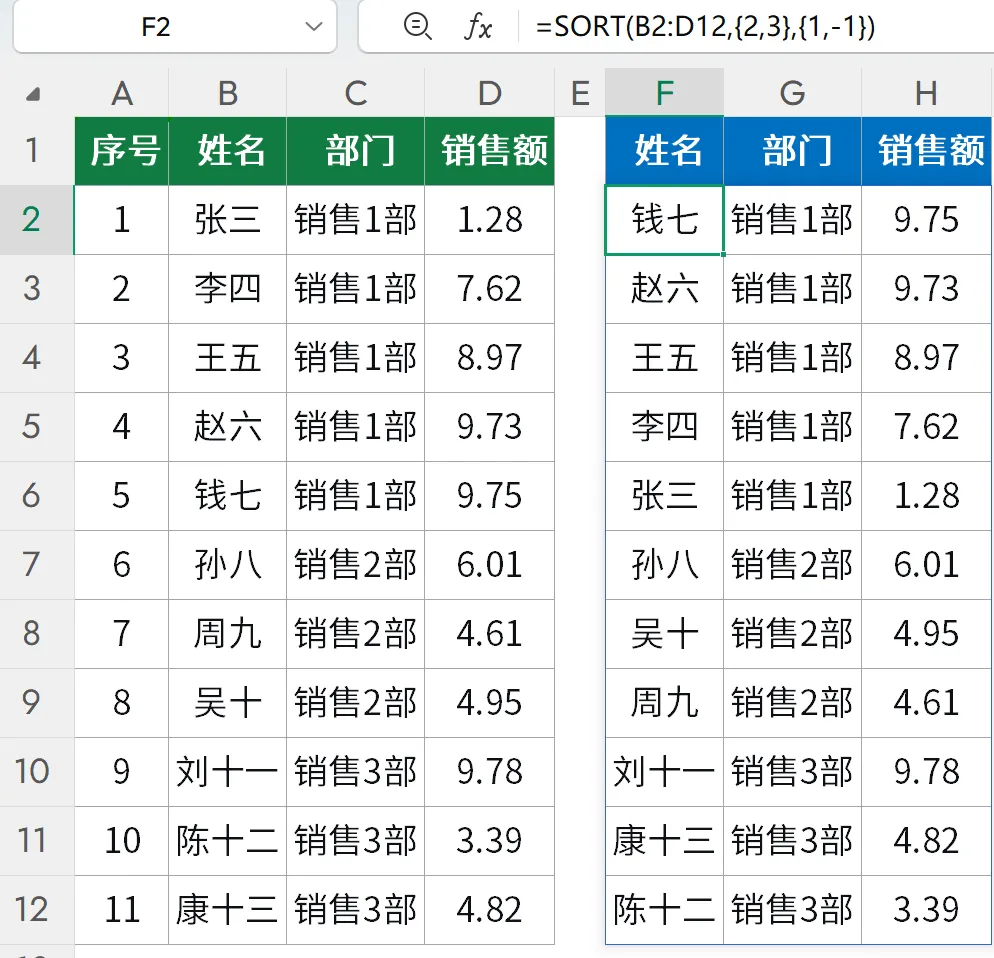Click cell G12 containing 销售3部

pyautogui.click(x=792, y=910)
